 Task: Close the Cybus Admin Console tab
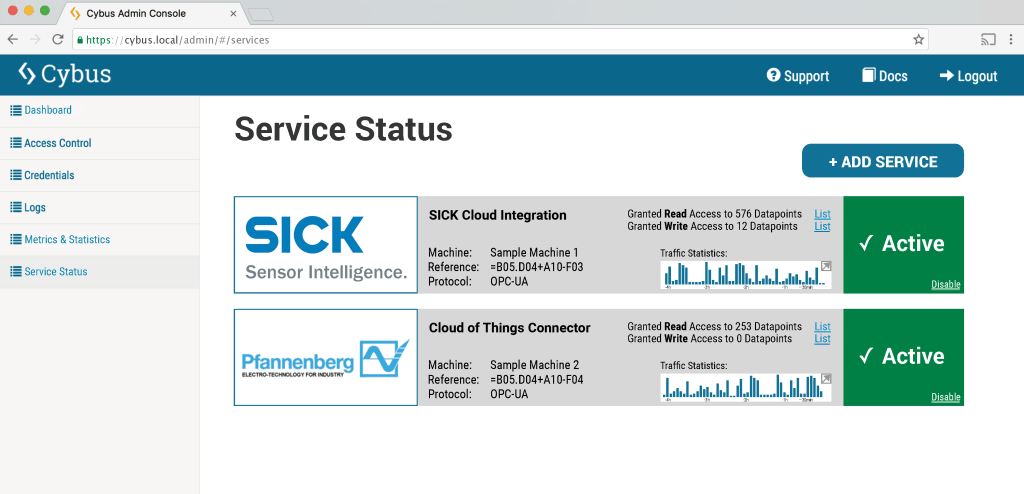pos(233,13)
